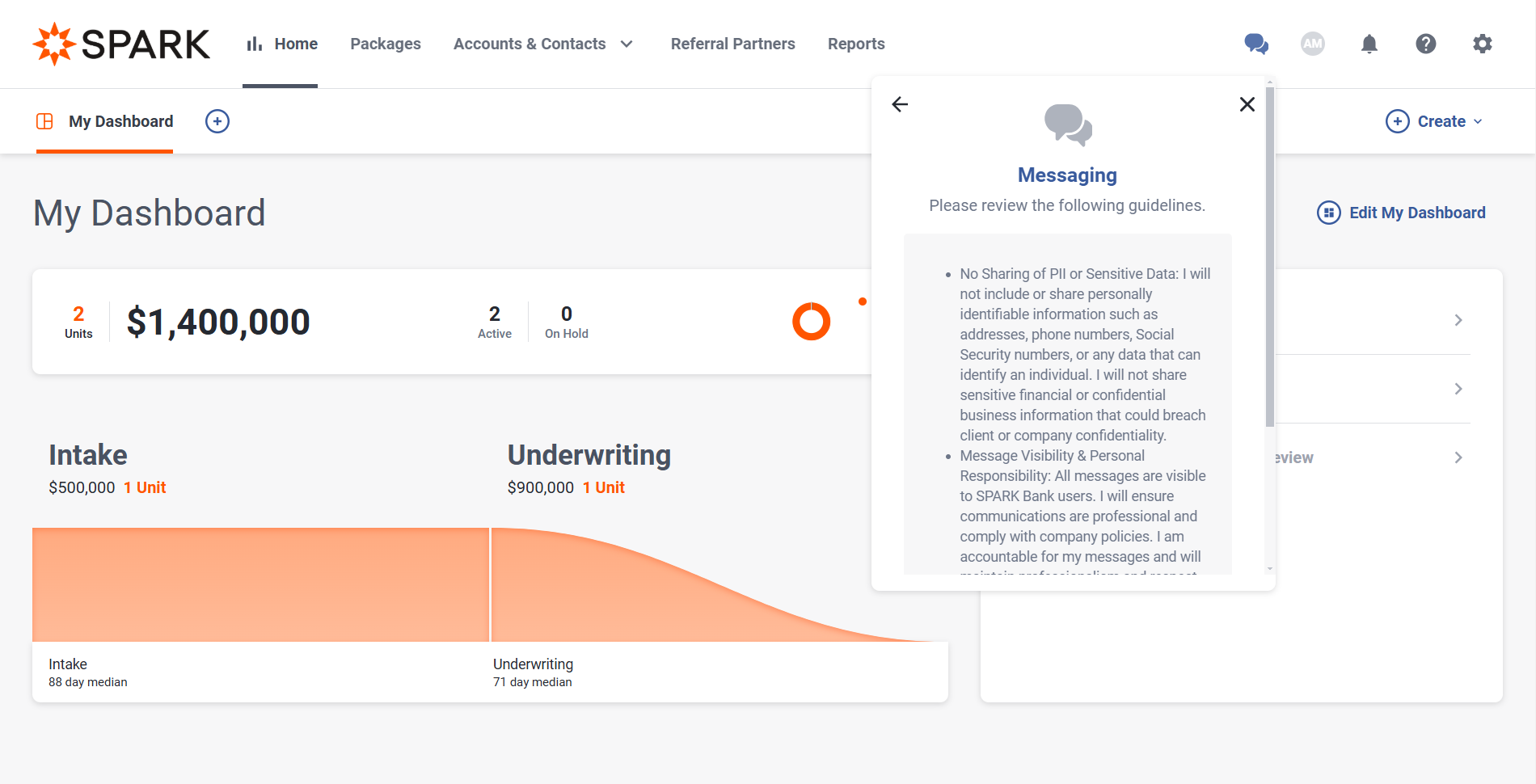Open the review row chevron
Image resolution: width=1536 pixels, height=784 pixels.
tap(1458, 457)
